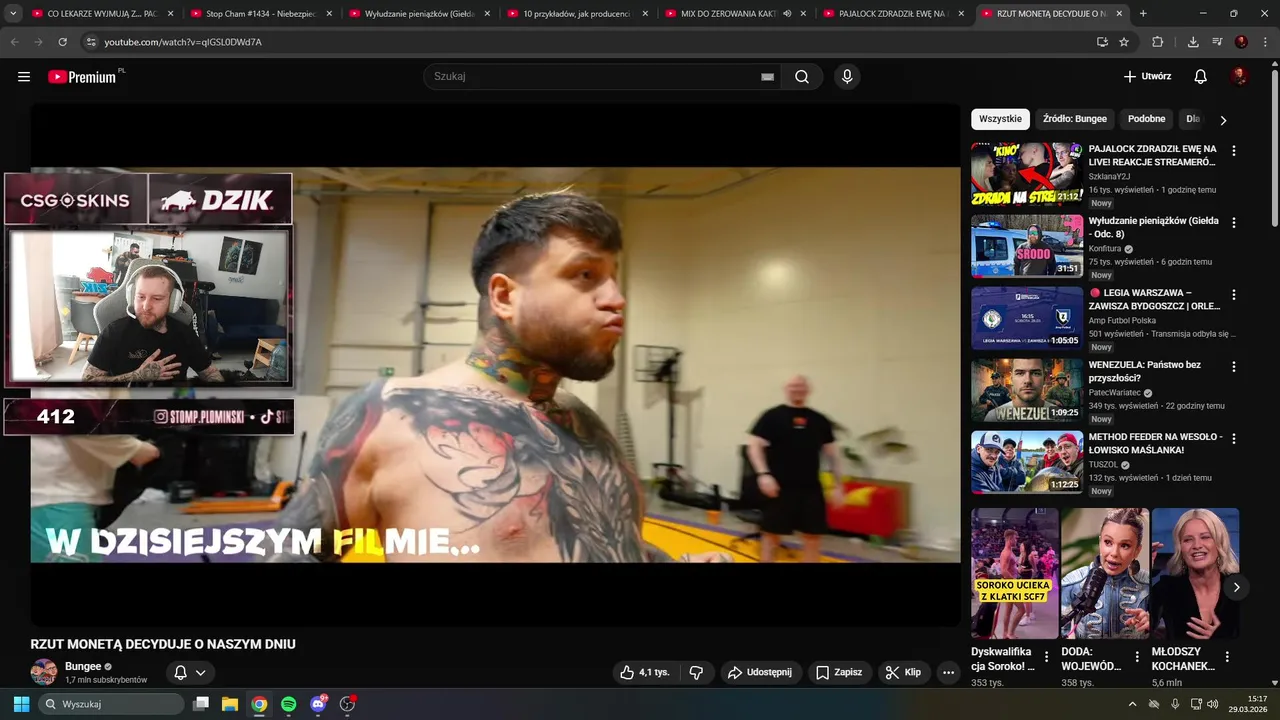Open options for PAJALOCK ZDRADZIŁ EWĘ video

pos(1233,151)
